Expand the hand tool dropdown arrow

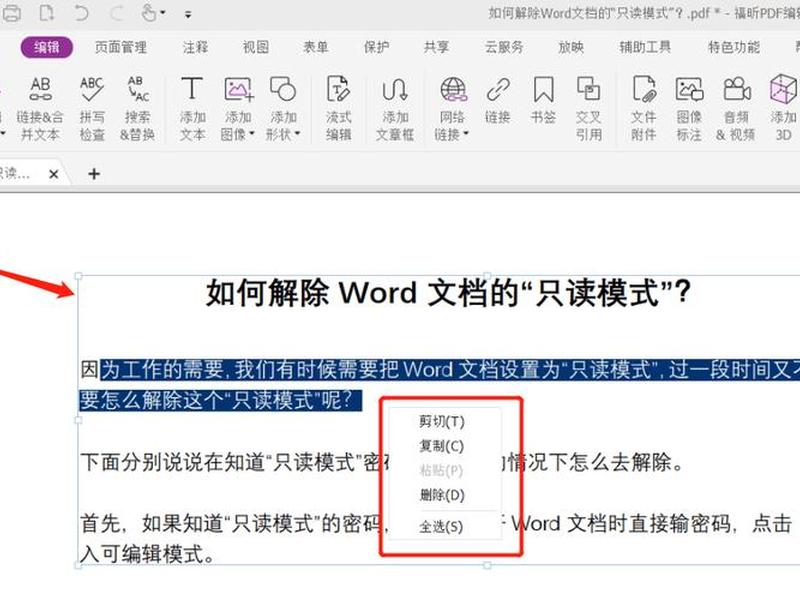click(x=163, y=13)
